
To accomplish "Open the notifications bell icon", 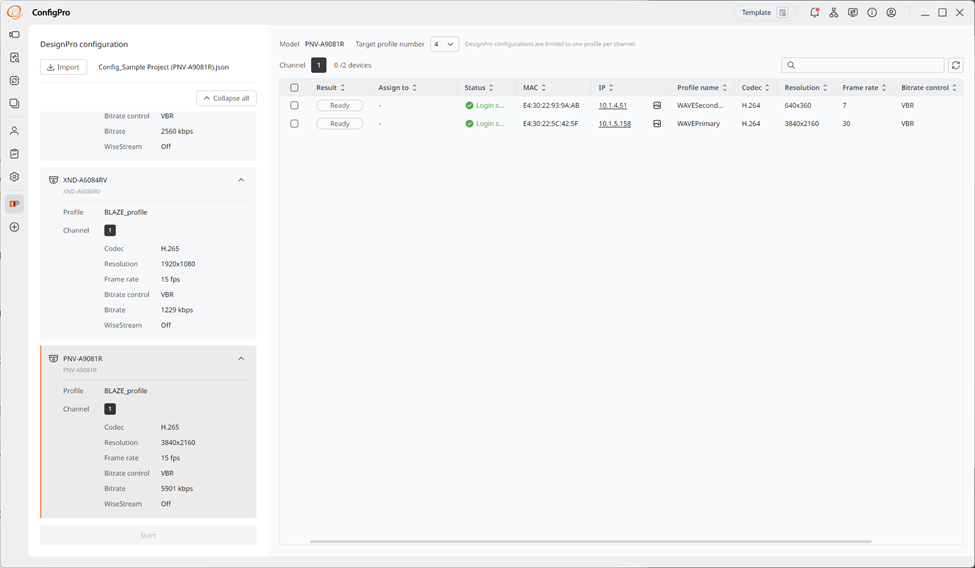I will point(814,12).
